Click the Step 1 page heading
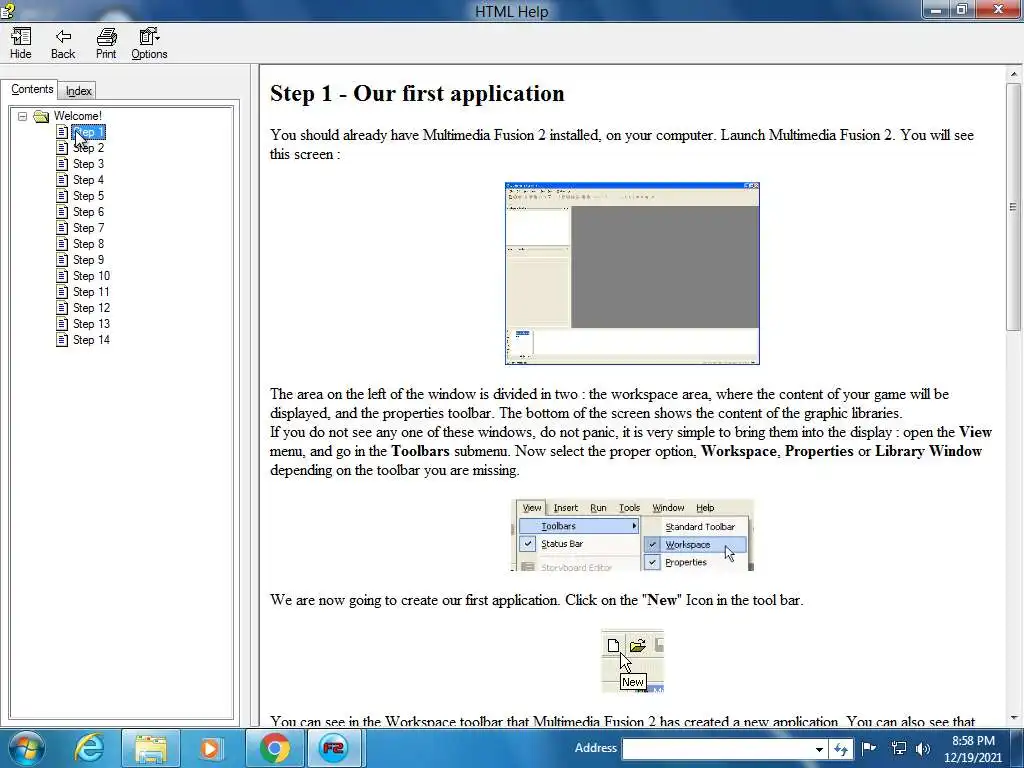The height and width of the screenshot is (768, 1024). [x=417, y=93]
